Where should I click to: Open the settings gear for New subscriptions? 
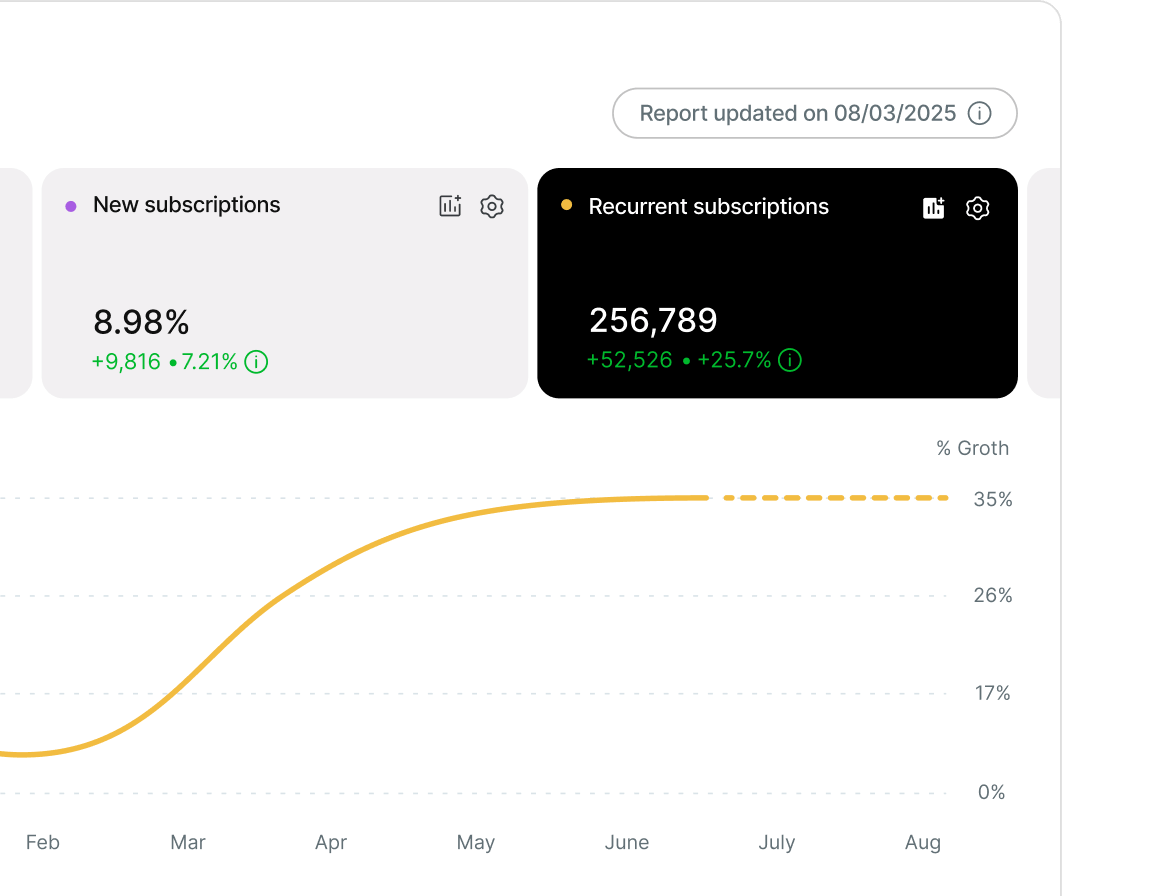[491, 206]
